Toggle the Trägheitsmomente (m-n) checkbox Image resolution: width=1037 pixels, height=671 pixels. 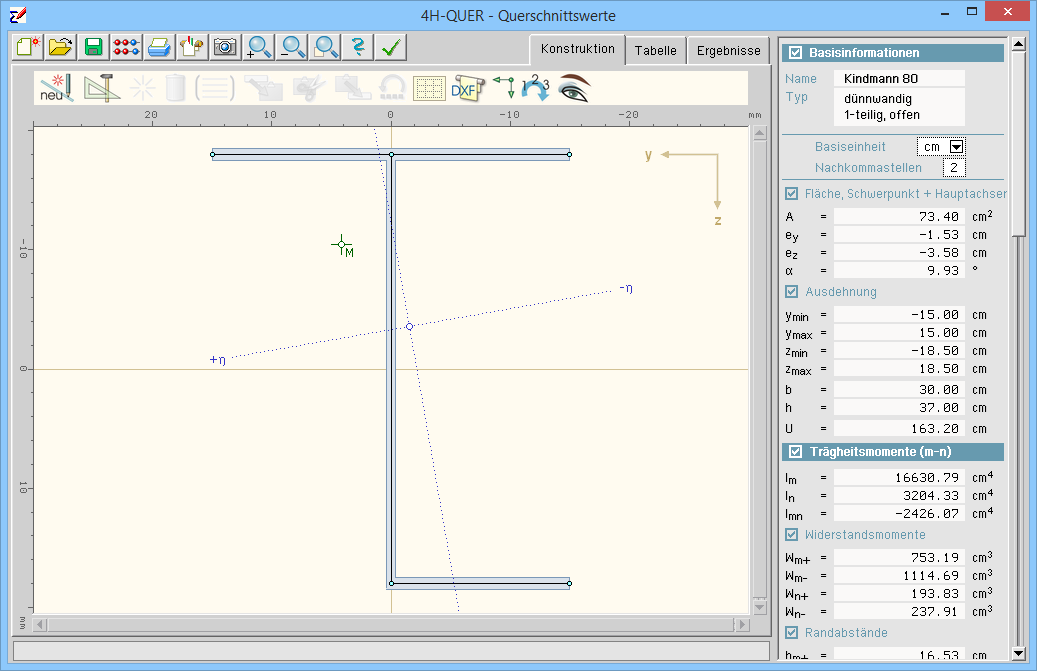point(796,452)
